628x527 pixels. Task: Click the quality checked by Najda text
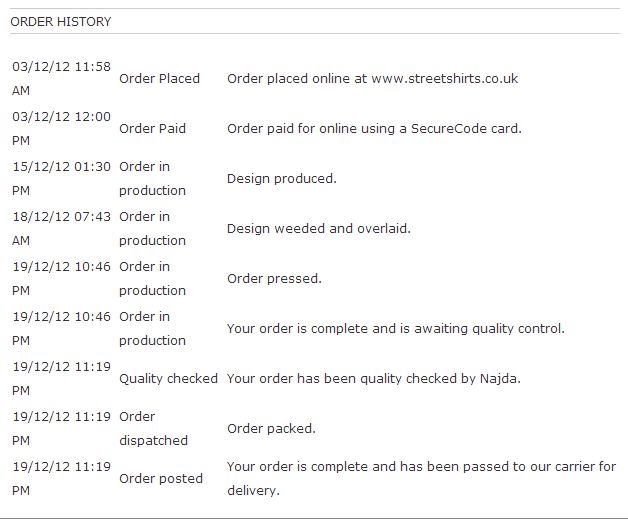coord(374,379)
